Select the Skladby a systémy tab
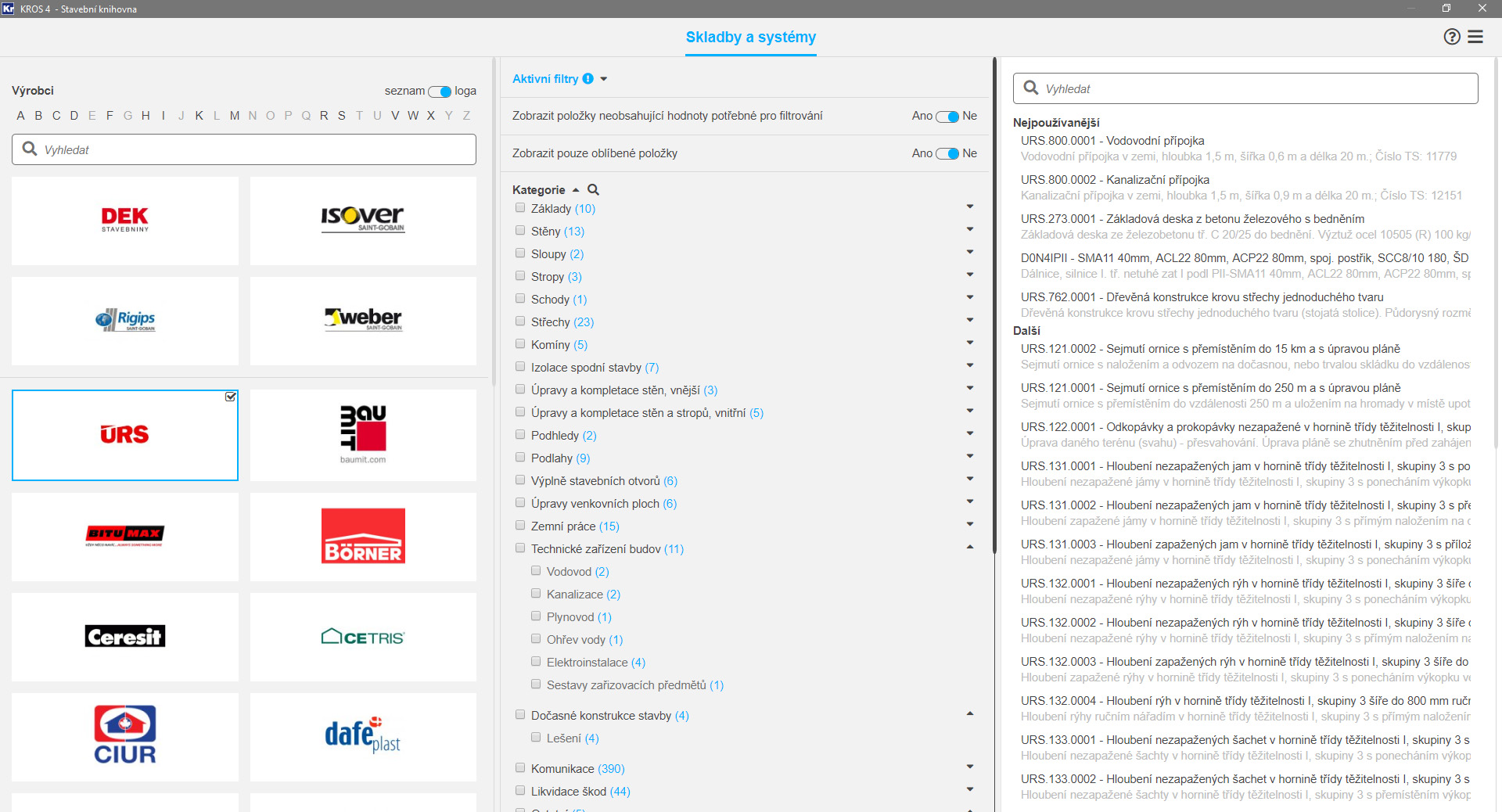Image resolution: width=1502 pixels, height=812 pixels. [x=750, y=38]
